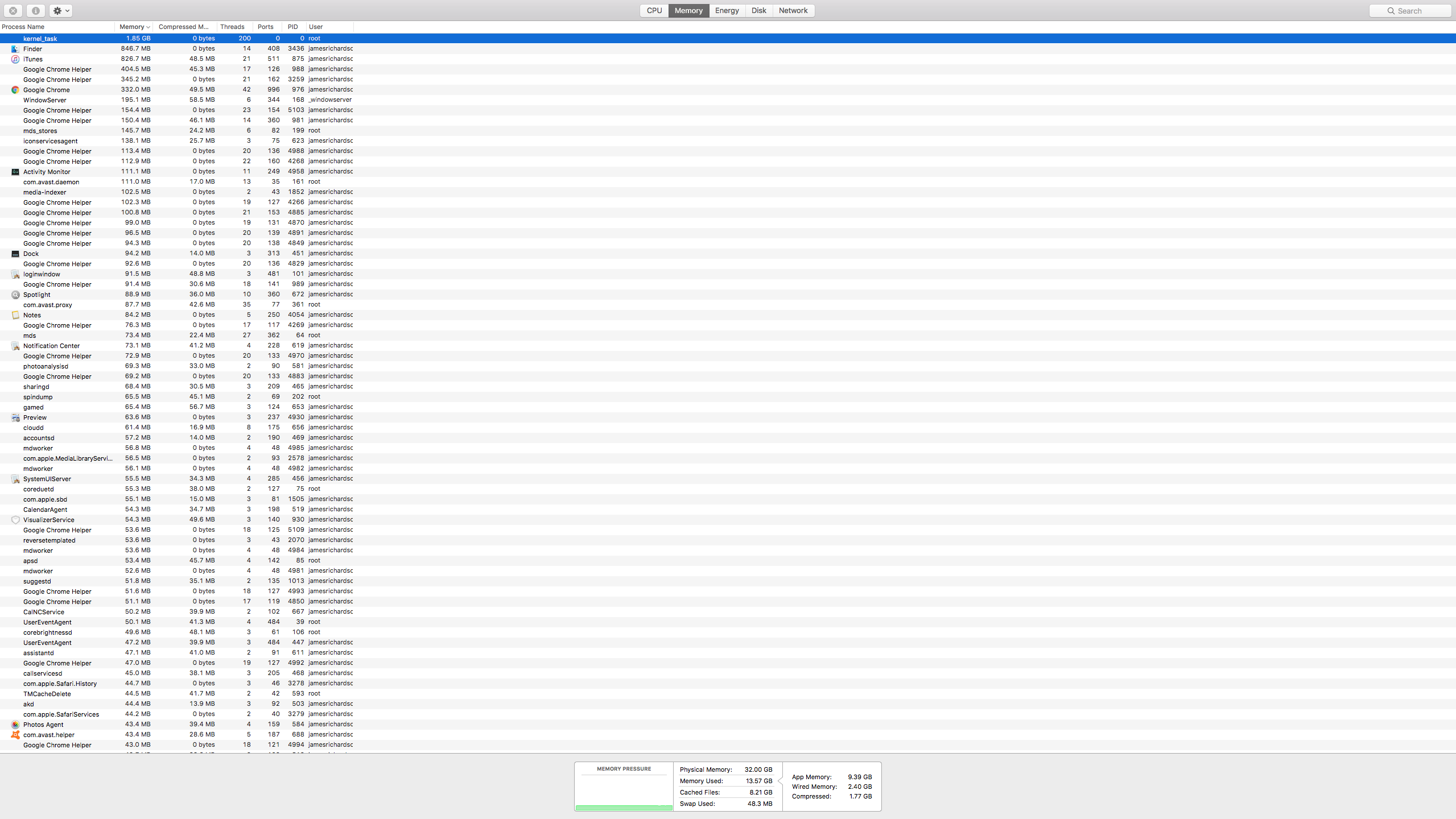
Task: Click the Finder process icon
Action: pyautogui.click(x=15, y=49)
